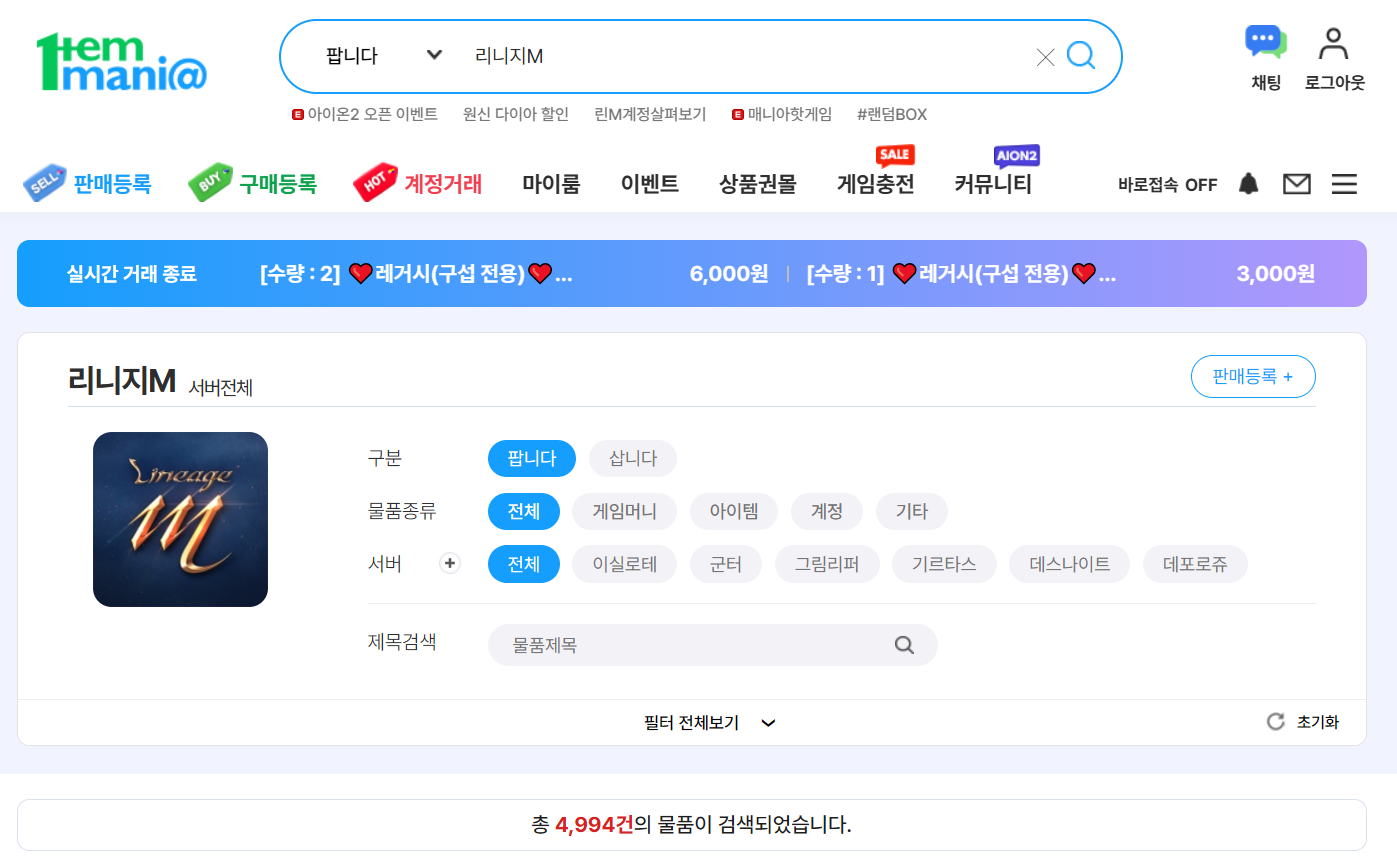Click 판매등록 + button
This screenshot has height=861, width=1397.
point(1253,377)
